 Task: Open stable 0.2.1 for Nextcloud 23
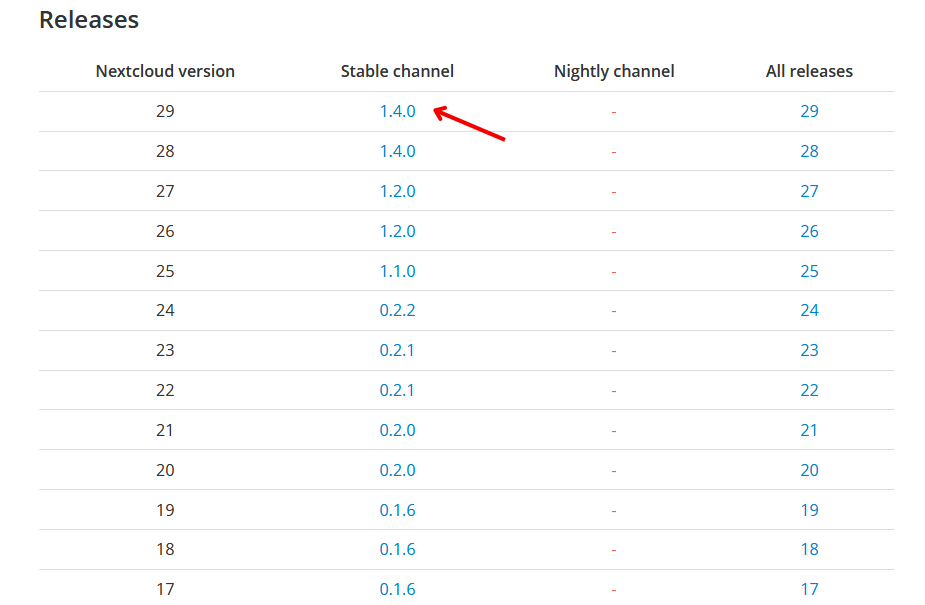(397, 350)
